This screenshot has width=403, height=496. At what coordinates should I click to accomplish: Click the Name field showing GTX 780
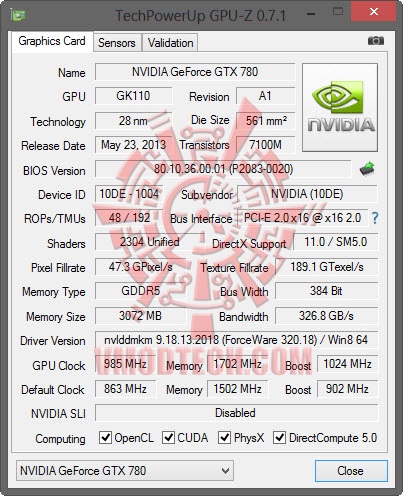click(195, 72)
